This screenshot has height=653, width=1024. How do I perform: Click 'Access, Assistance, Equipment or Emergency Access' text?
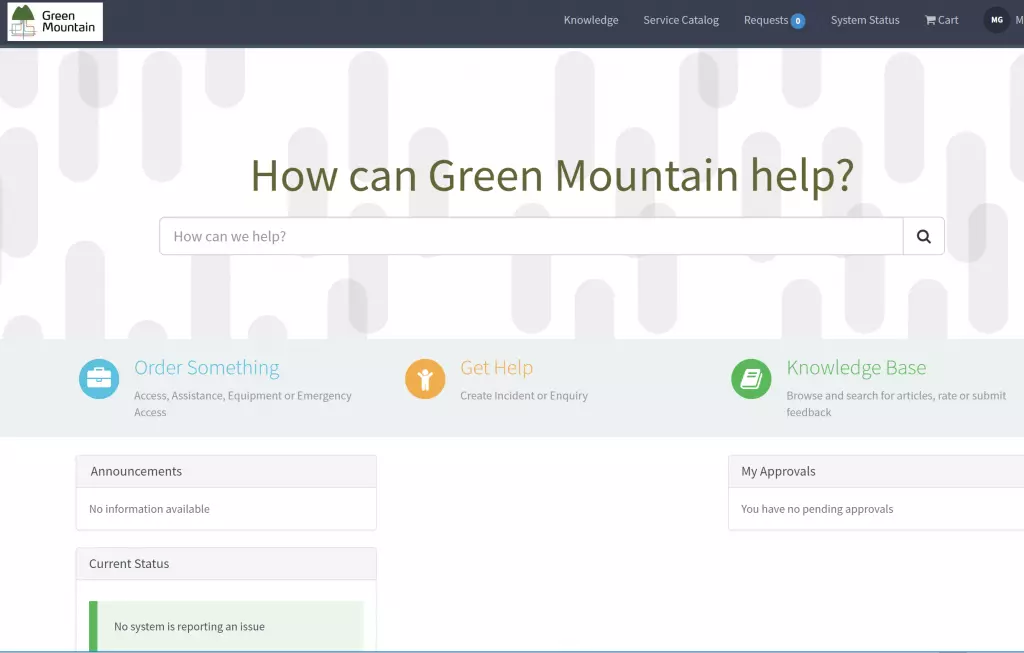point(243,404)
